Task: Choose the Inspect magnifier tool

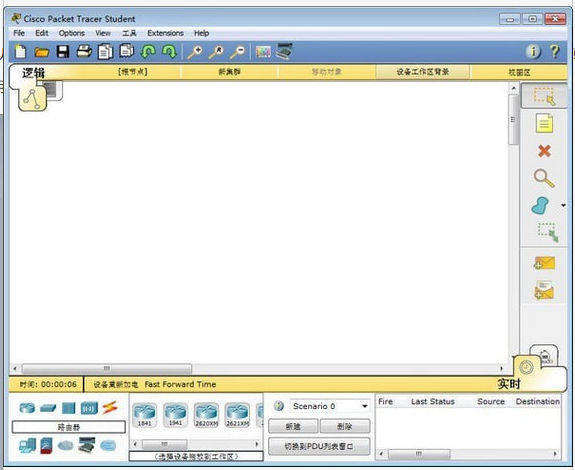Action: click(x=544, y=178)
